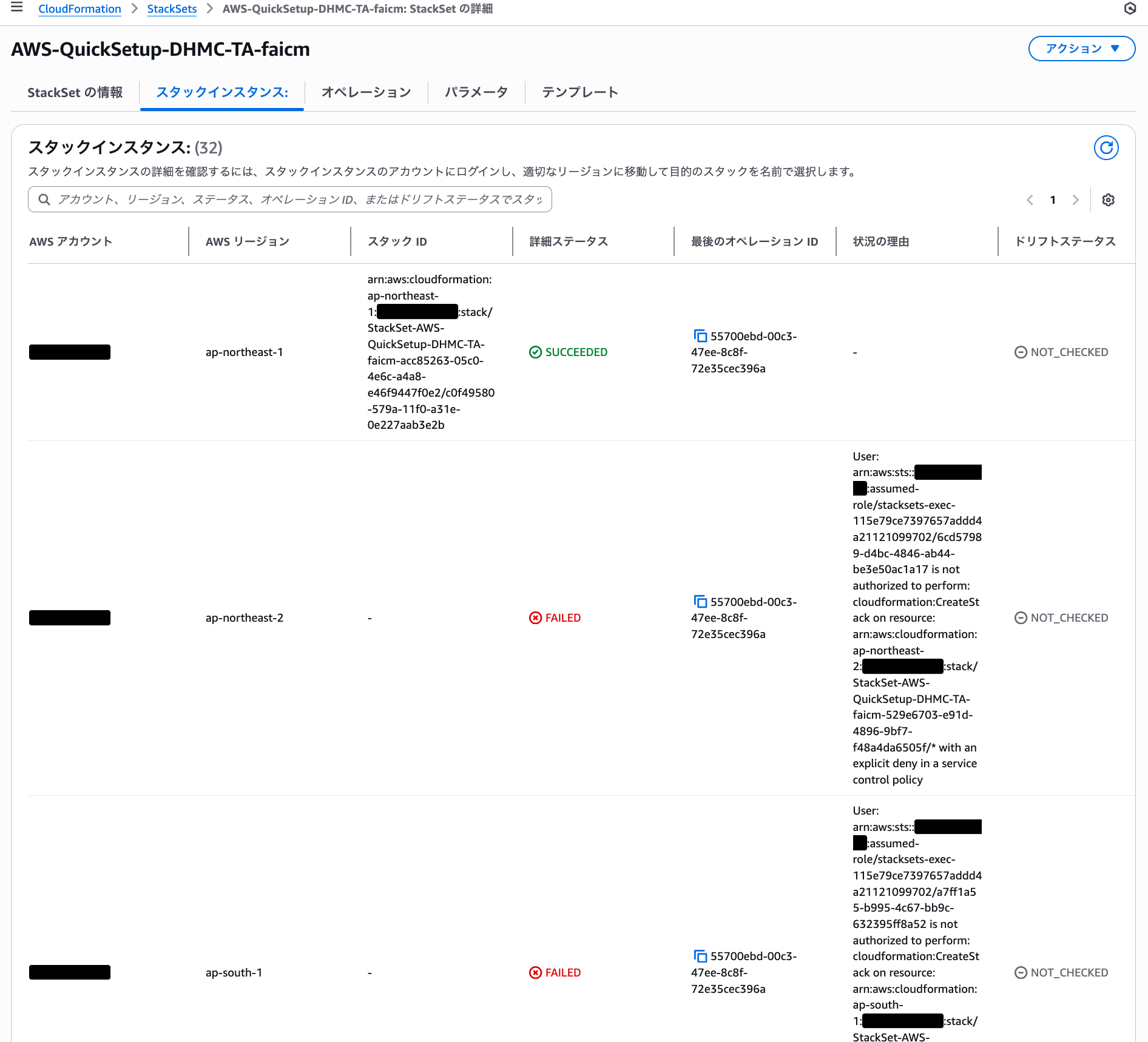Screen dimensions: 1148x1042
Task: Select the スタックインスタンス tab
Action: (222, 92)
